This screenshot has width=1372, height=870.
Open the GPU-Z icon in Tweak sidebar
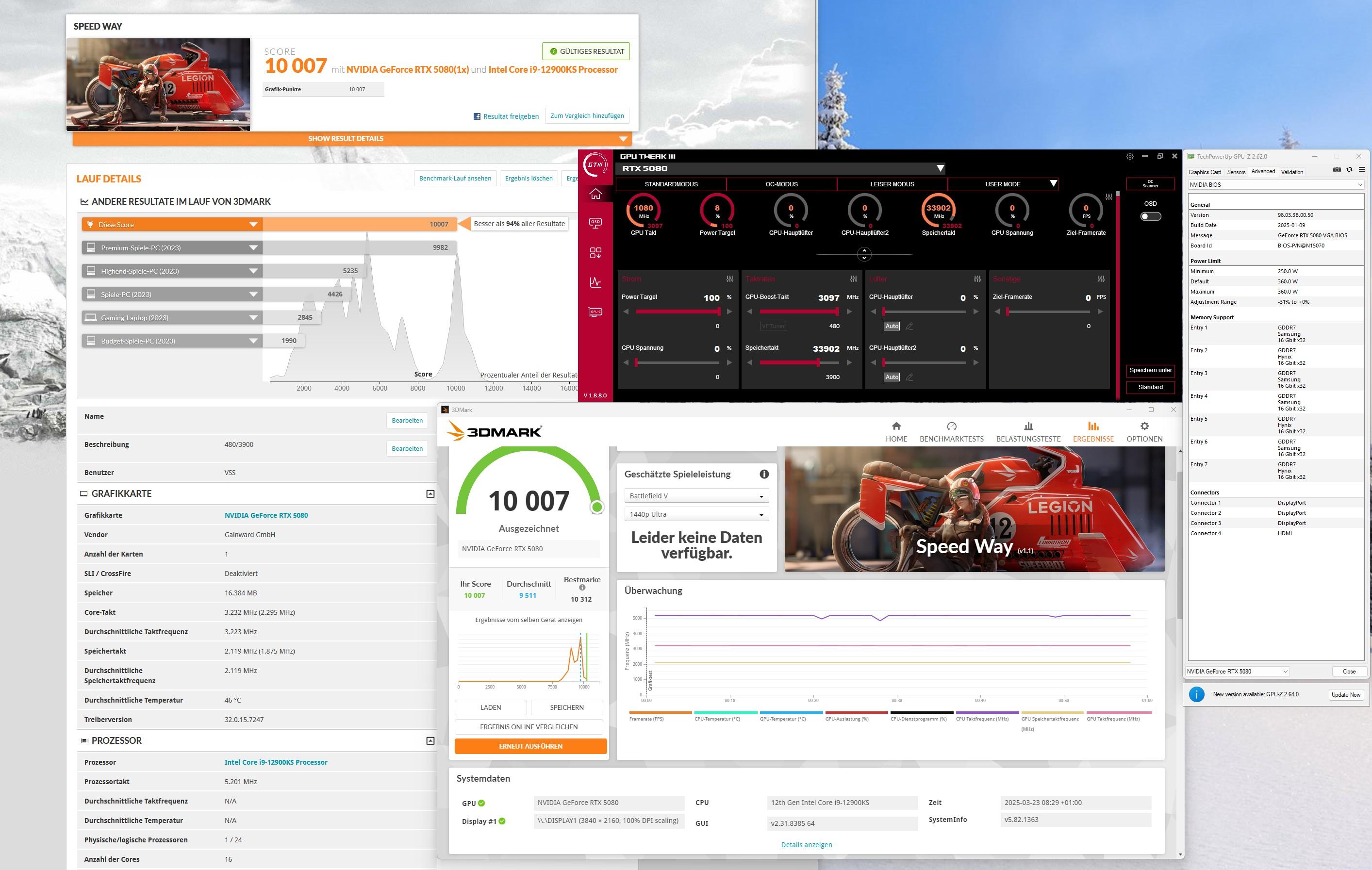(595, 312)
